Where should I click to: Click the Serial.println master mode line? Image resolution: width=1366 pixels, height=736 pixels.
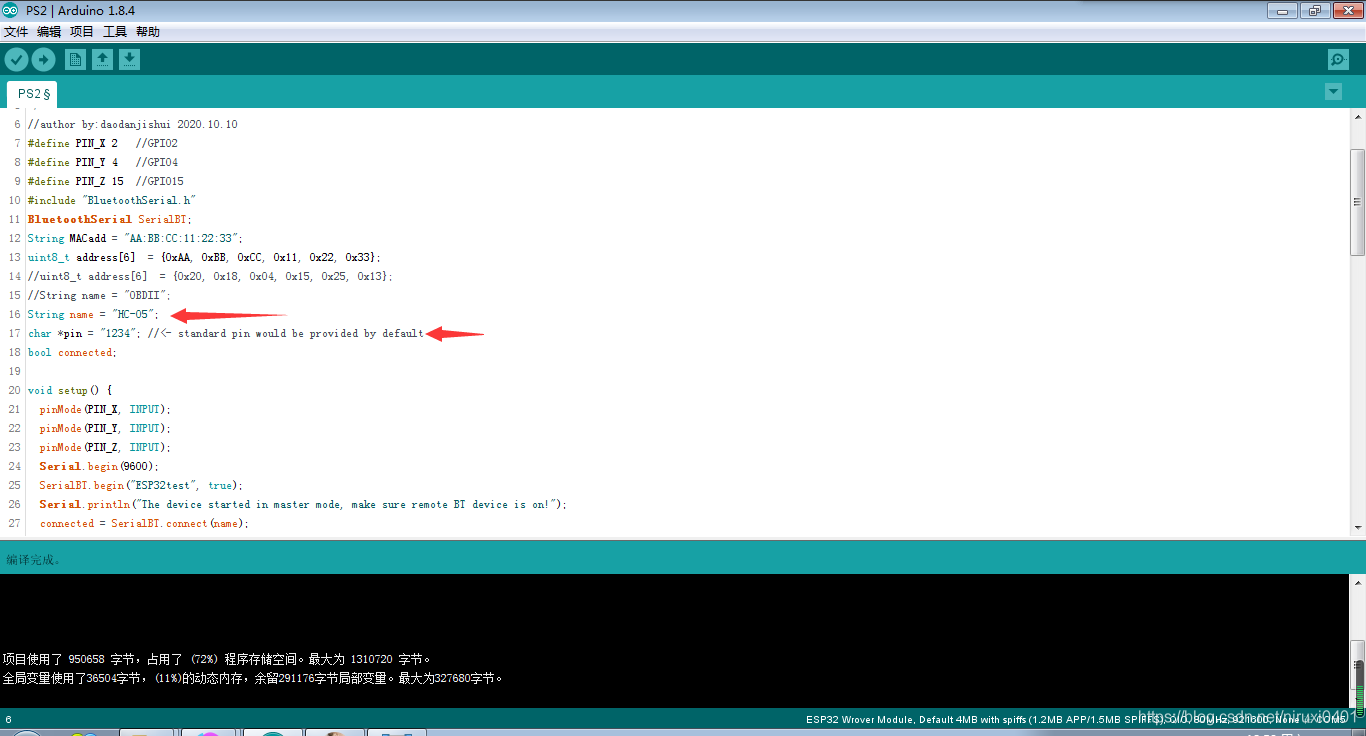pyautogui.click(x=303, y=504)
